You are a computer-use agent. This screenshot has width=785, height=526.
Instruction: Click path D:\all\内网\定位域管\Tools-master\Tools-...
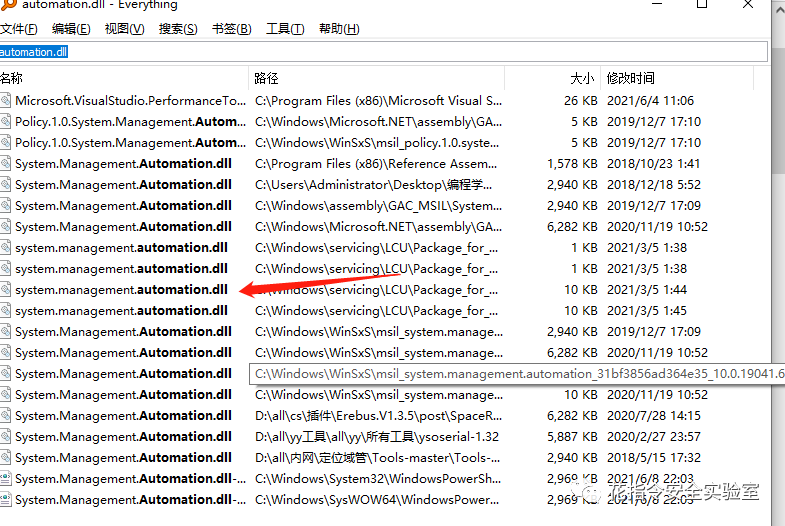(x=377, y=458)
